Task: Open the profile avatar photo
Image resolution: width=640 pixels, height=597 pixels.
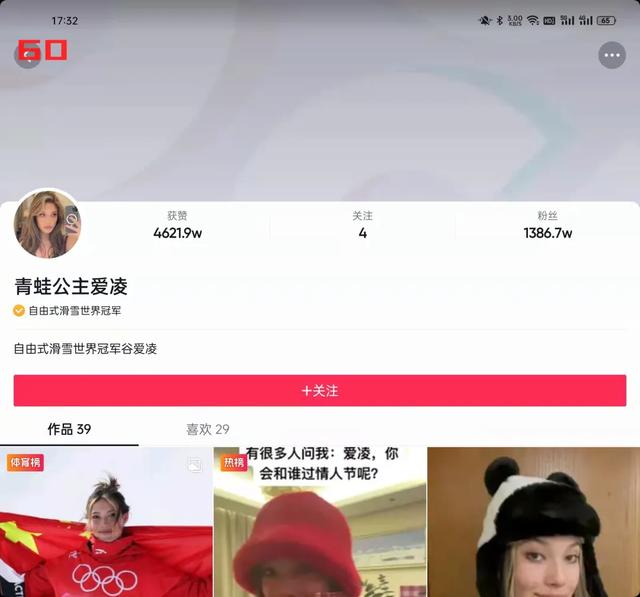Action: tap(47, 224)
